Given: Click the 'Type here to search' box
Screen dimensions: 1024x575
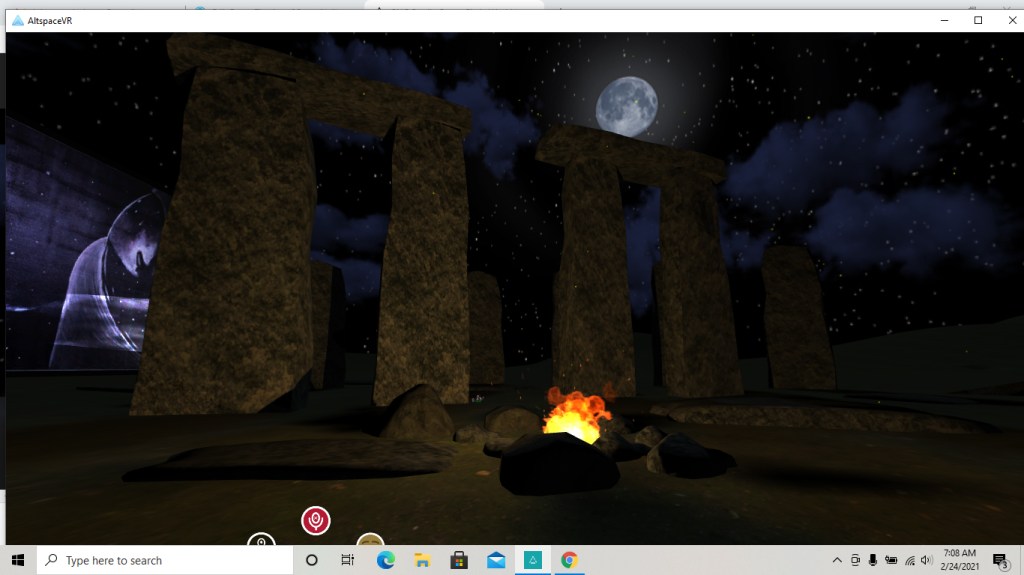Looking at the screenshot, I should click(x=165, y=560).
